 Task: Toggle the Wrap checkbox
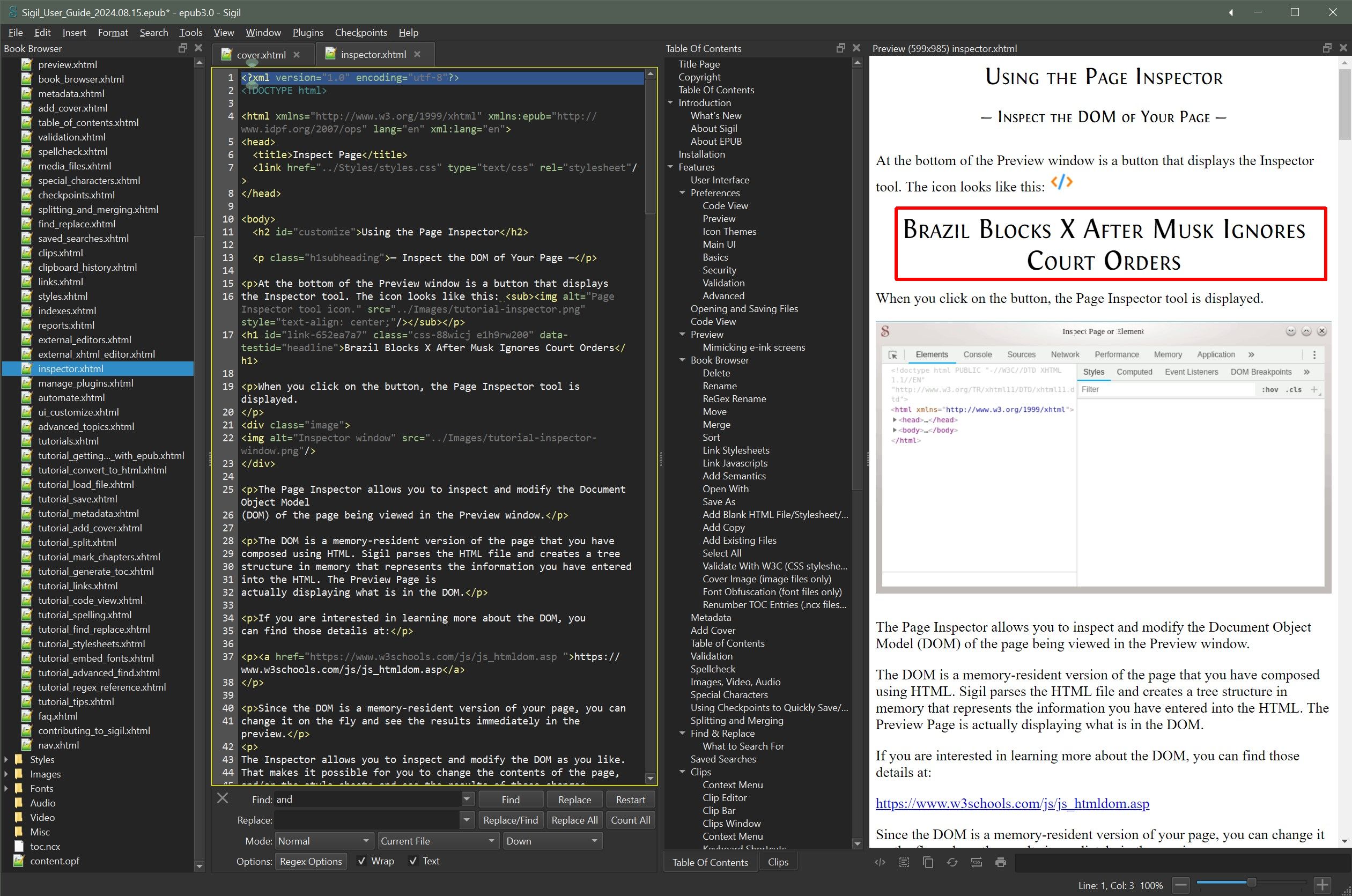361,861
